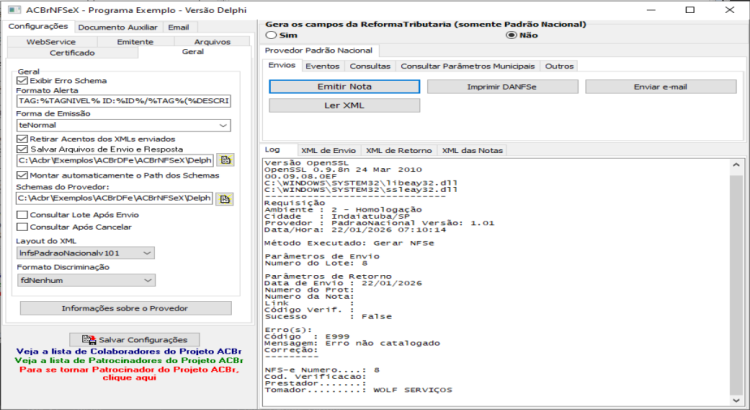Enable Consultar Após Cancelar checkbox

click(x=22, y=227)
